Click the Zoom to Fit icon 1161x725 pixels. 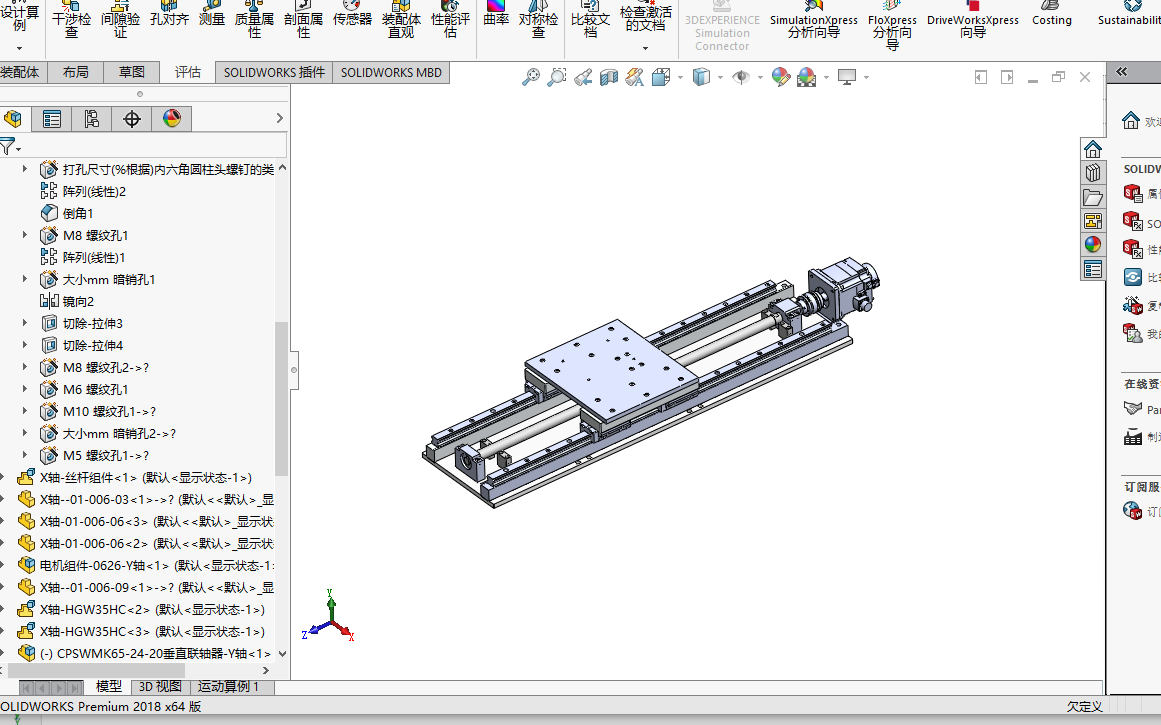(531, 77)
